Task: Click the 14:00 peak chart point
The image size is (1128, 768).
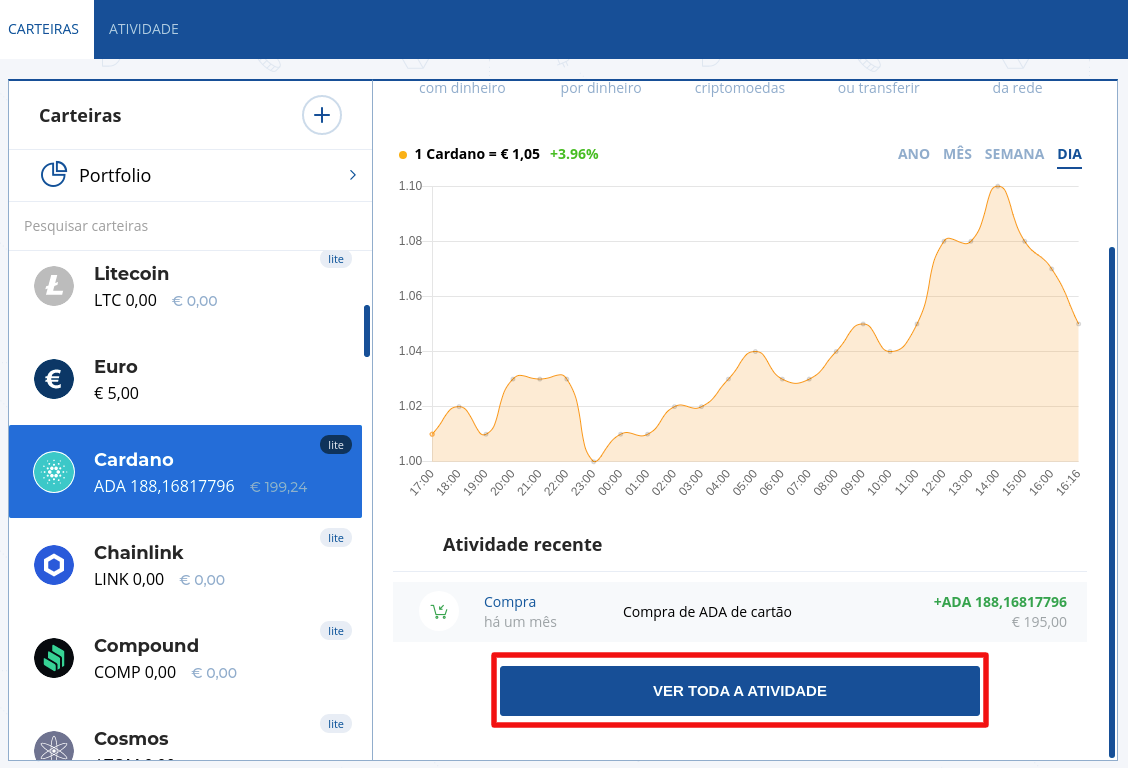Action: (x=998, y=186)
